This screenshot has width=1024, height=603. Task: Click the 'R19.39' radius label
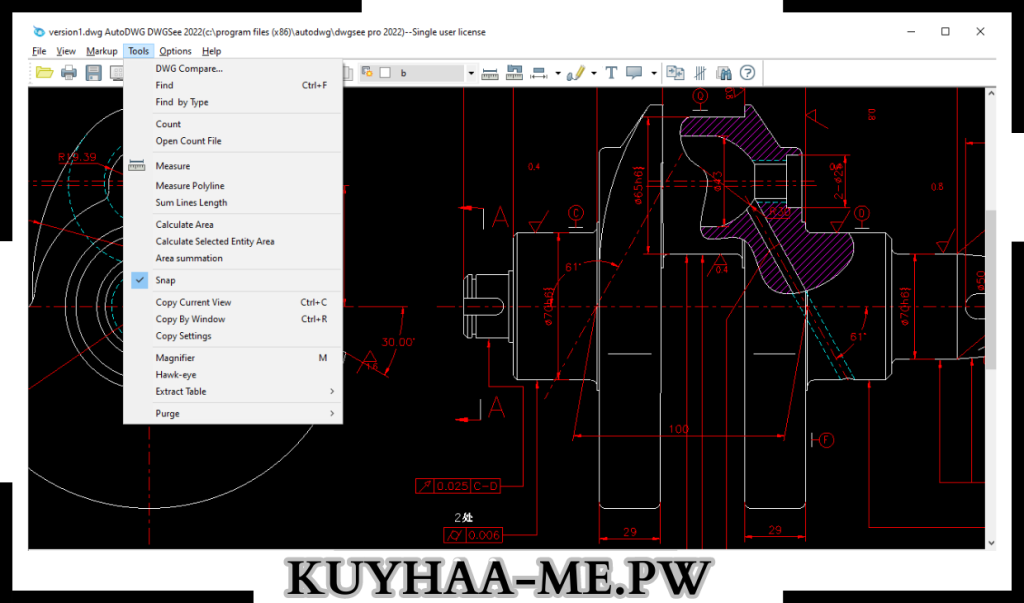coord(77,157)
